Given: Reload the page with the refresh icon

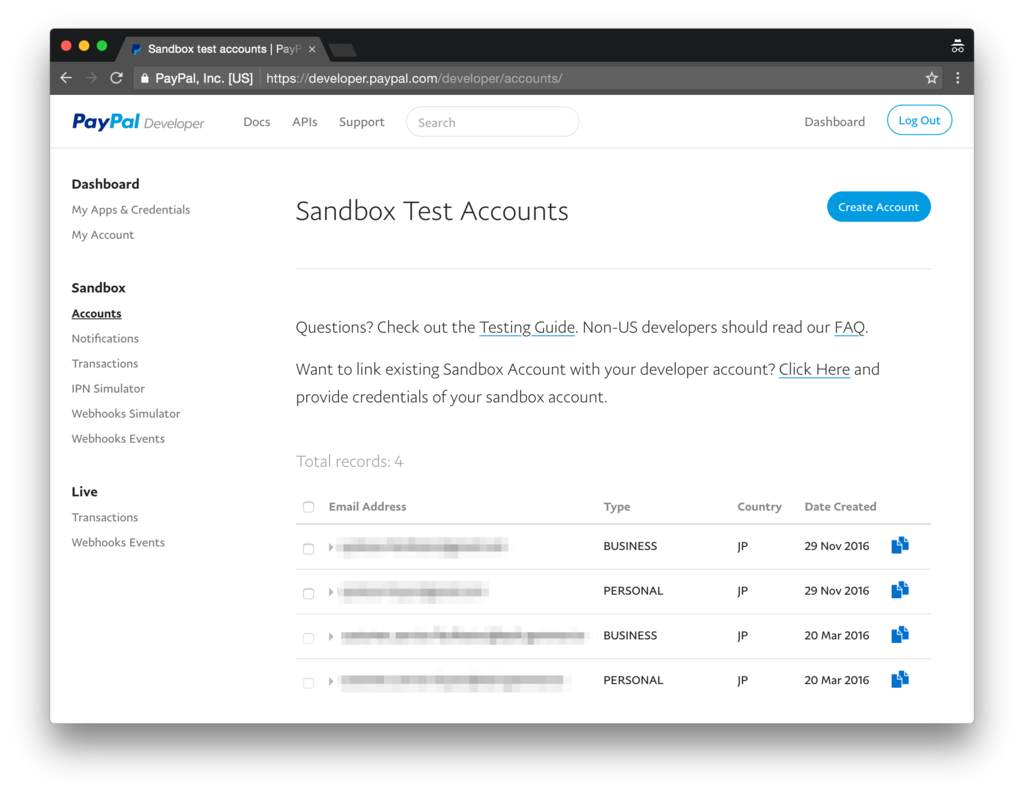Looking at the screenshot, I should point(116,78).
